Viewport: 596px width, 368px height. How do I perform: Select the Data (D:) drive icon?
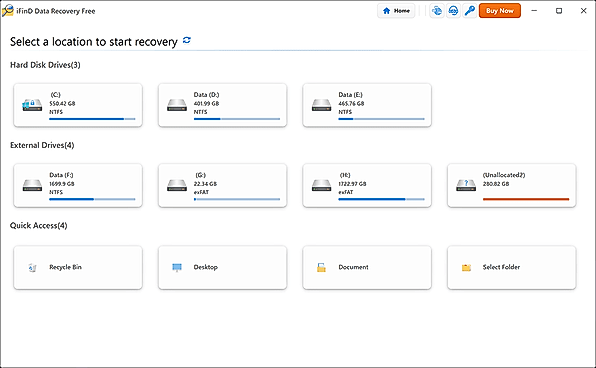(x=177, y=105)
